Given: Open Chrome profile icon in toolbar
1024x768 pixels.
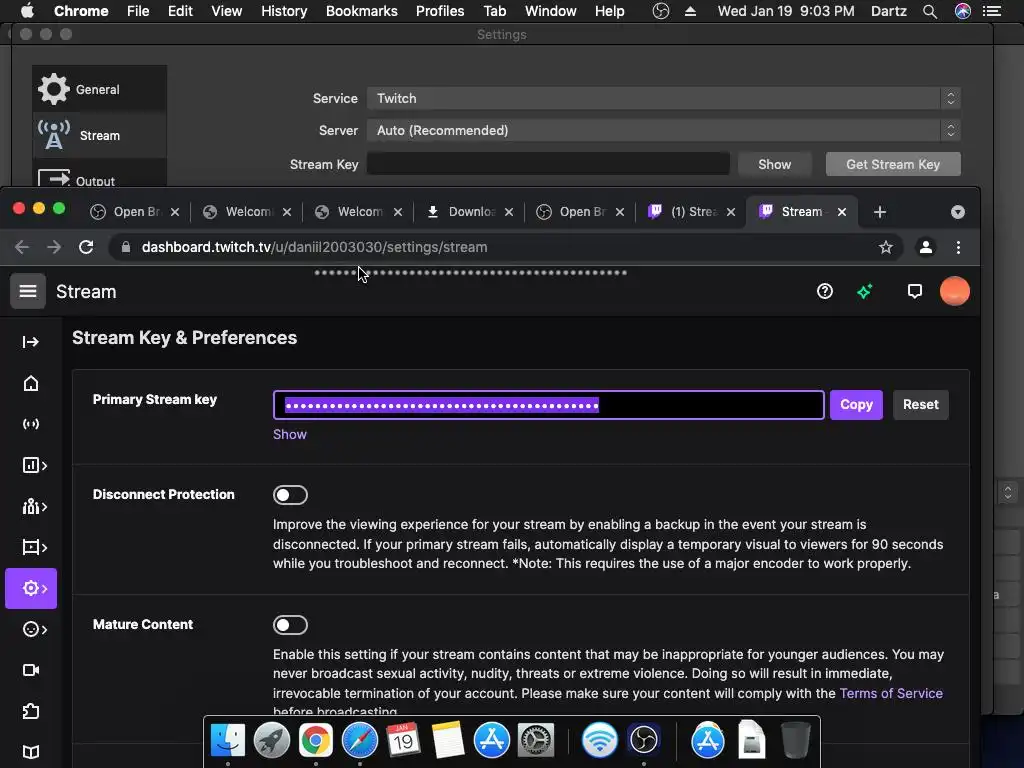Looking at the screenshot, I should pos(925,247).
